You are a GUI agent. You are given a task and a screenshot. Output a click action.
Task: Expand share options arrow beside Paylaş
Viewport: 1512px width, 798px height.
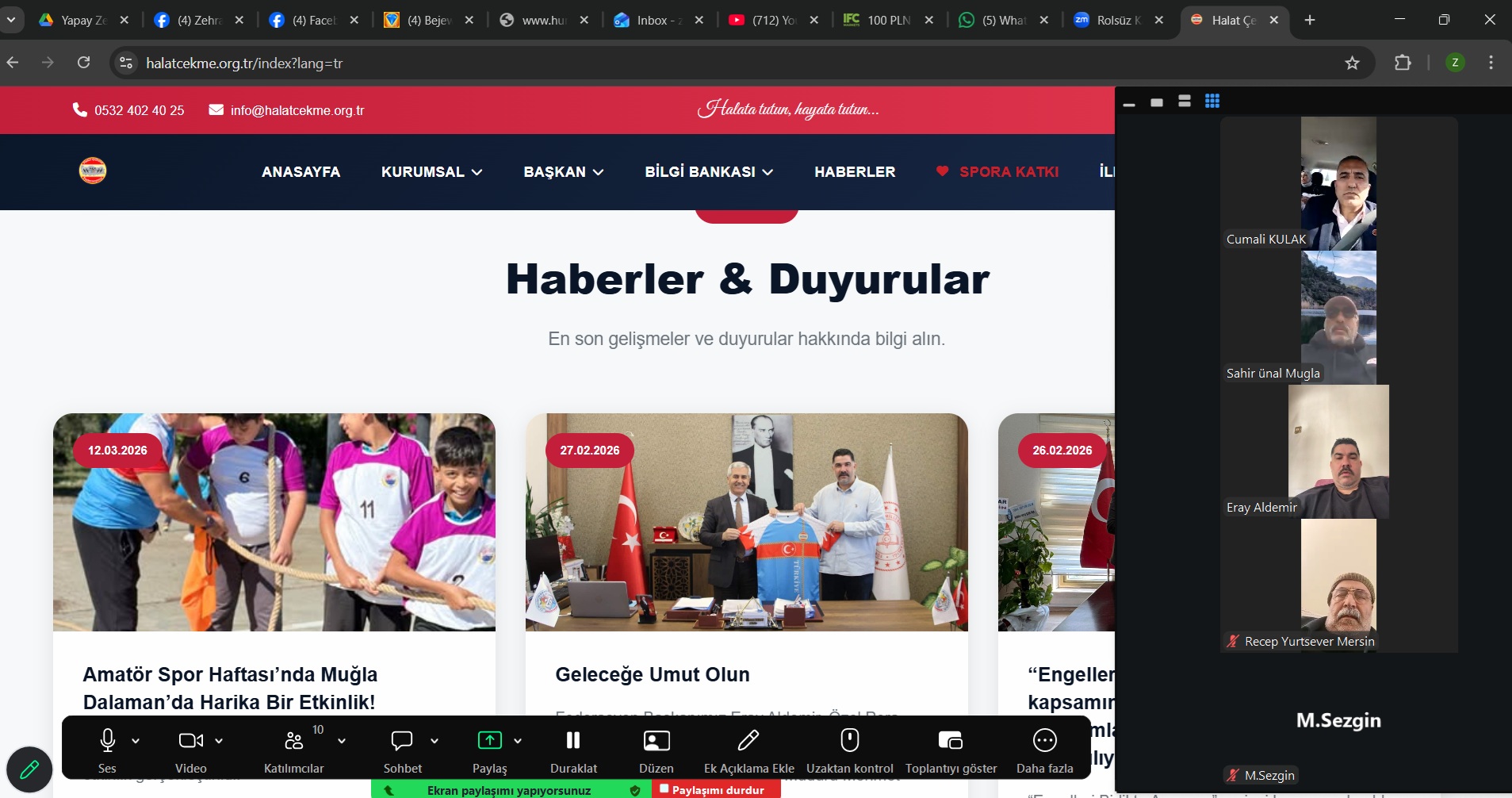(518, 741)
